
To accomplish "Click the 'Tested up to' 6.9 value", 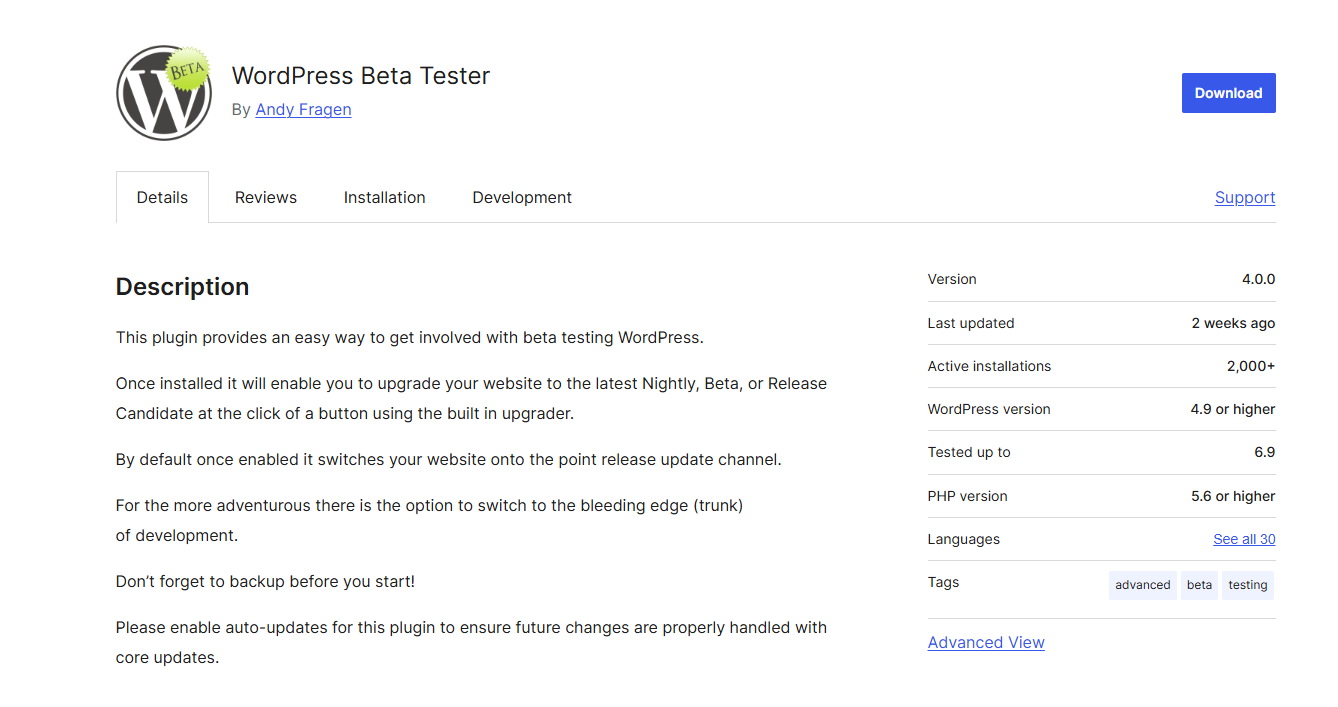I will 1265,452.
